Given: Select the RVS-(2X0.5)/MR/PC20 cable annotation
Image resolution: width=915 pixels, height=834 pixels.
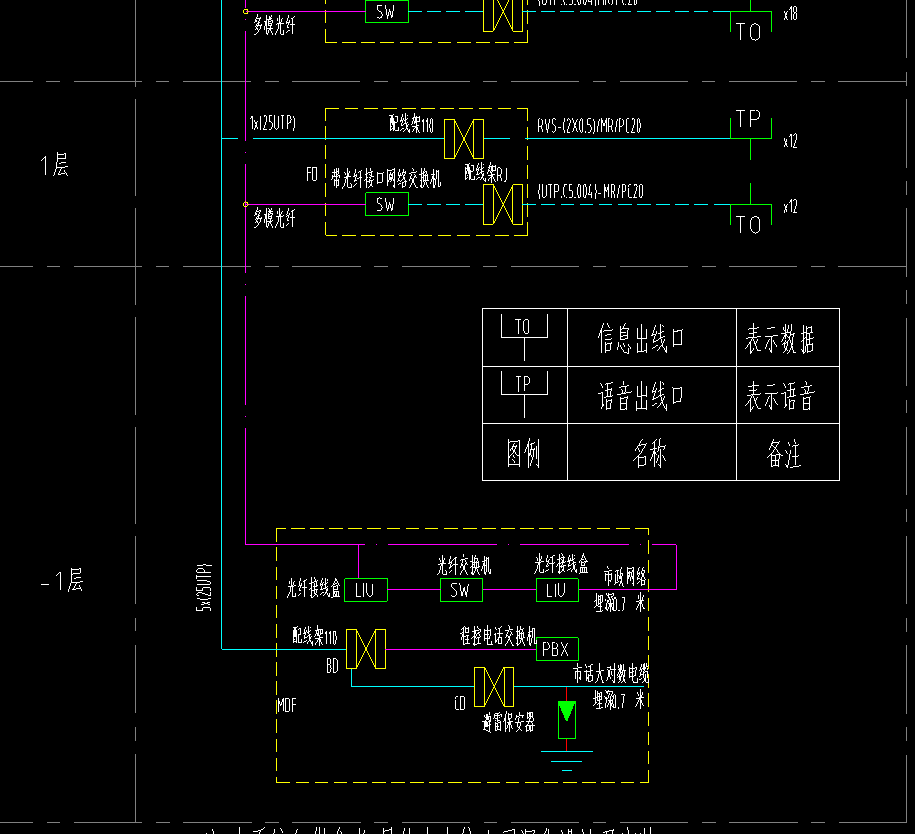Looking at the screenshot, I should [589, 125].
